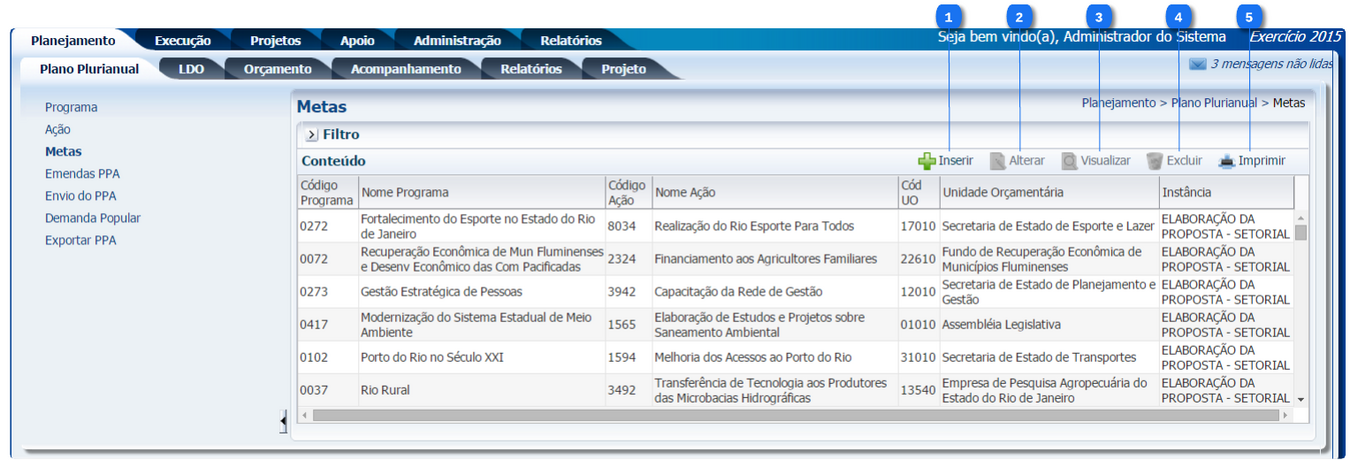Go to Emendas PPA in sidebar
Image resolution: width=1350 pixels, height=460 pixels.
click(x=82, y=174)
